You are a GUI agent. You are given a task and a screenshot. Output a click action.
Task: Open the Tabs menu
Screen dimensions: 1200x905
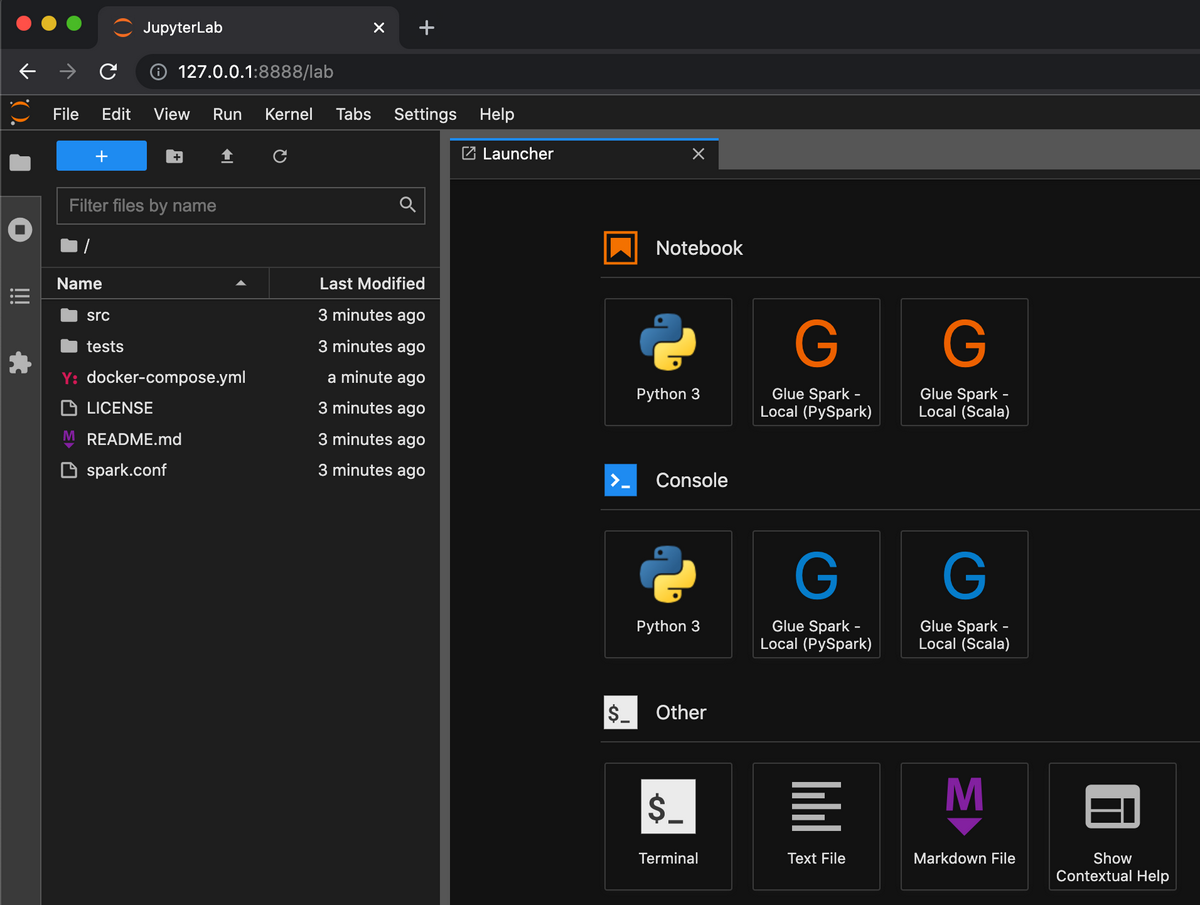[353, 114]
